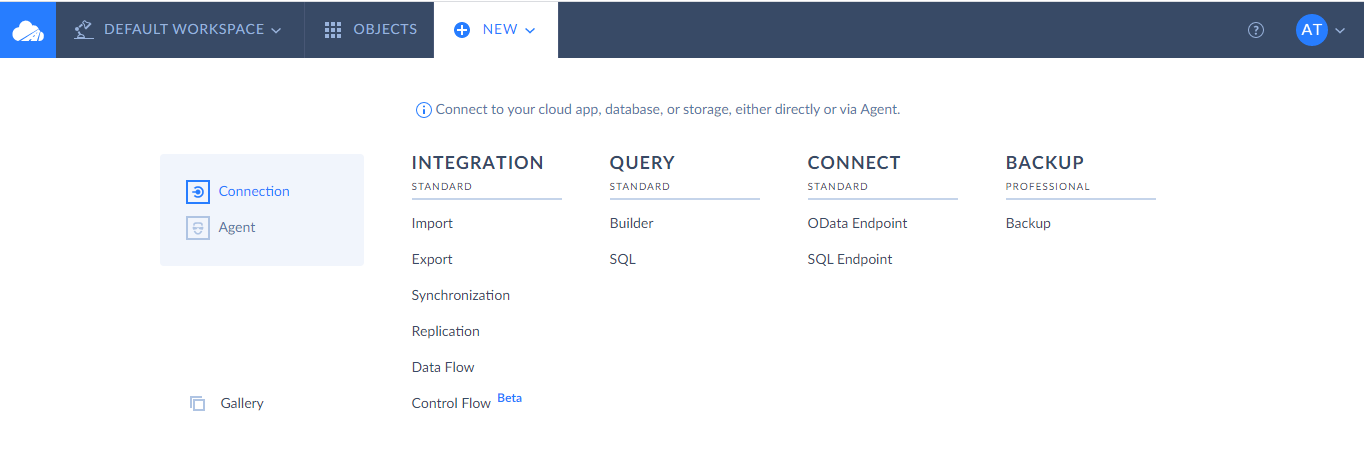Create a new OData Endpoint
Image resolution: width=1364 pixels, height=463 pixels.
click(x=857, y=224)
